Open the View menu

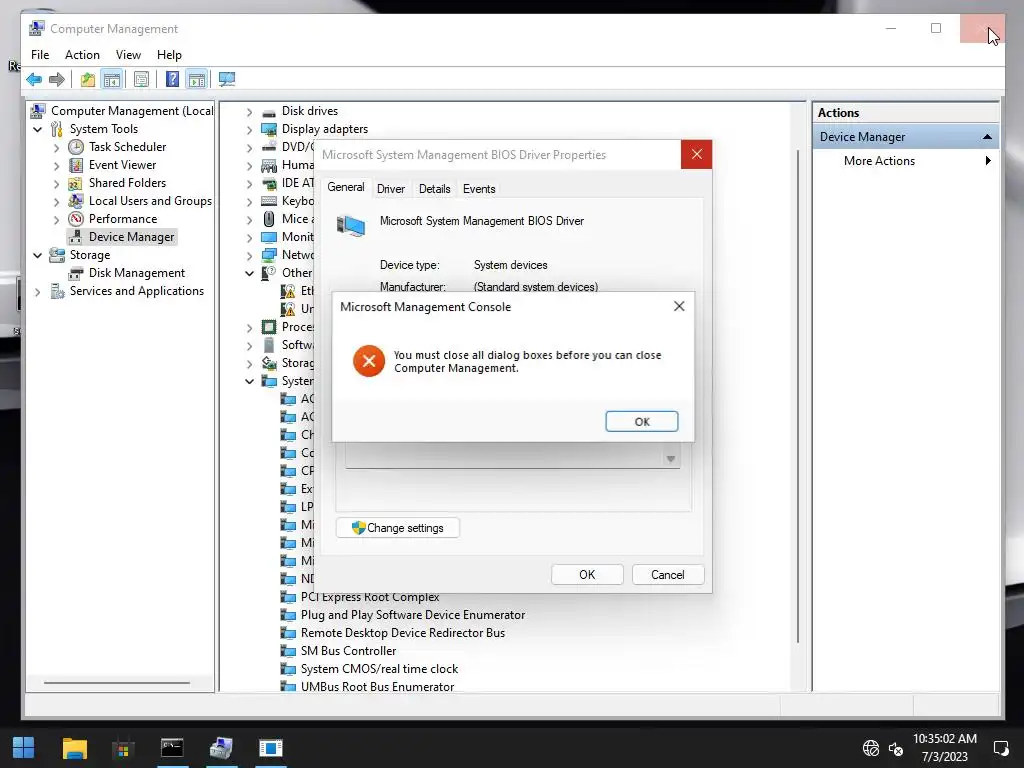point(128,55)
